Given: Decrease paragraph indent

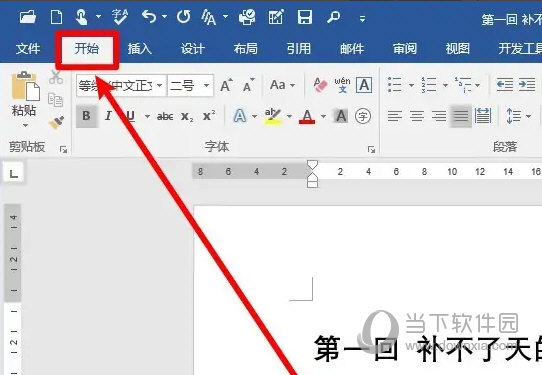Looking at the screenshot, I should click(505, 85).
